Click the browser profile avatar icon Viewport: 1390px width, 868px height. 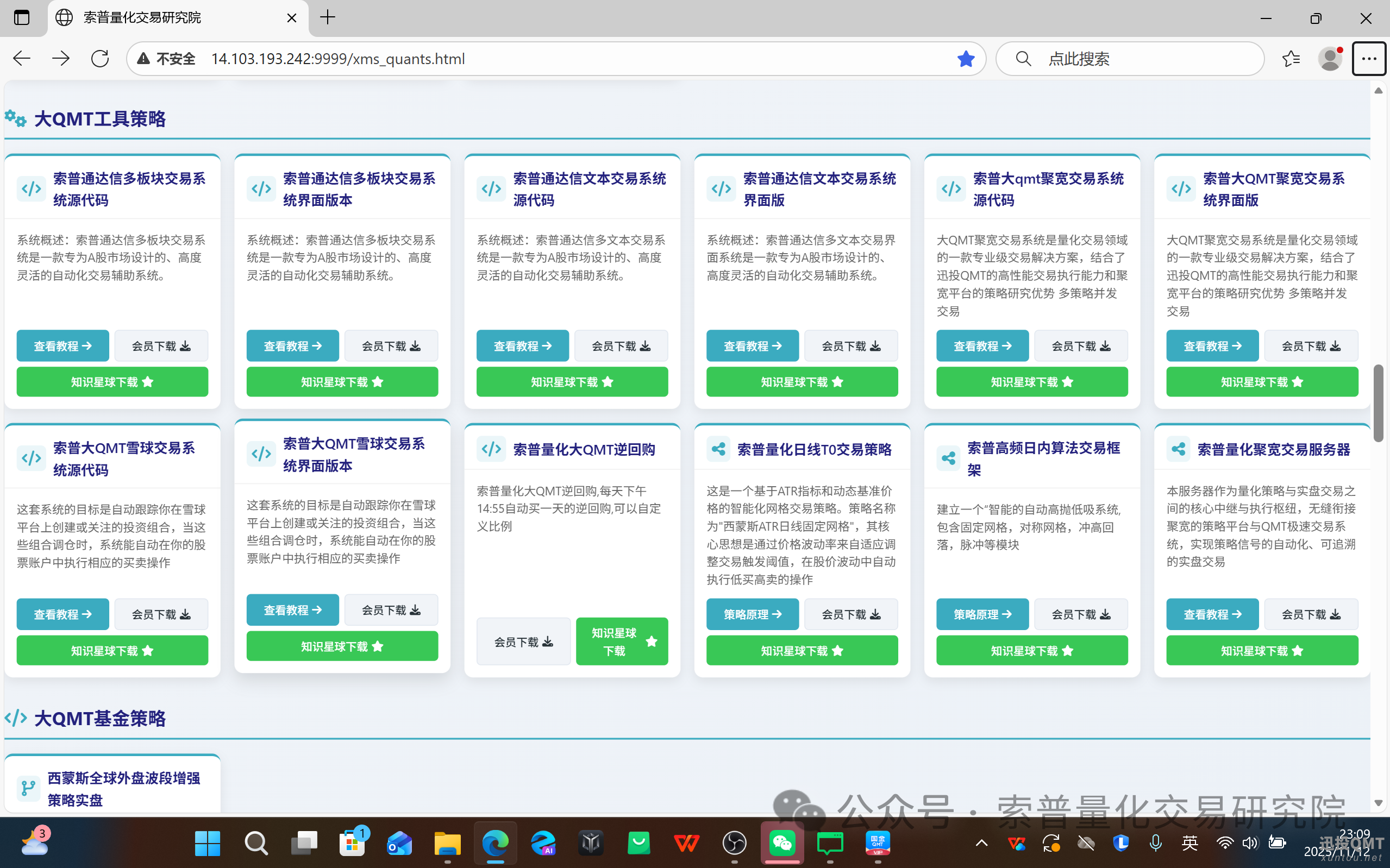[1331, 58]
